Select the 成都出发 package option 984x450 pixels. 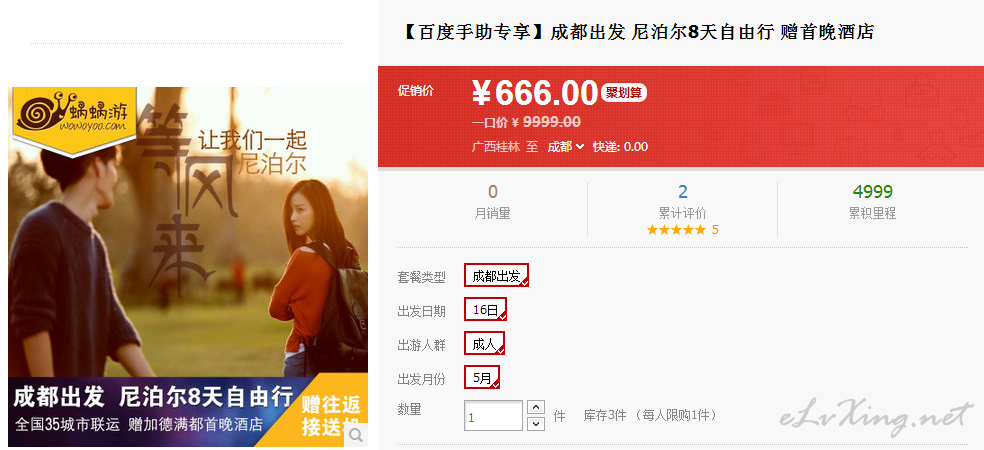tap(496, 275)
